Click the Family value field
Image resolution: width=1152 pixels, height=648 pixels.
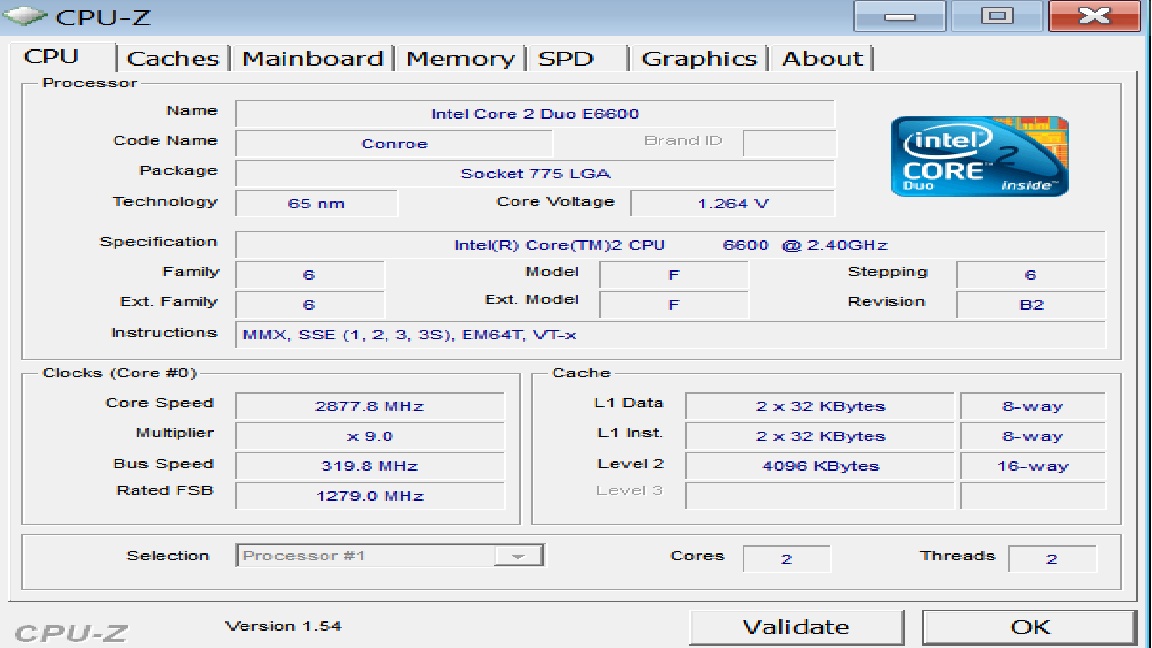click(309, 275)
